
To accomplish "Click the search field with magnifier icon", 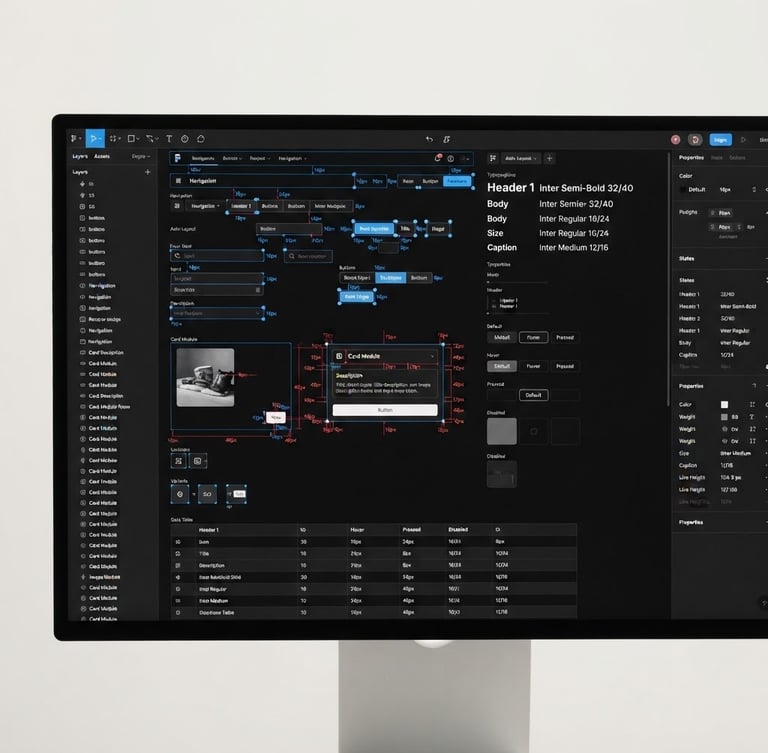I will tap(308, 256).
